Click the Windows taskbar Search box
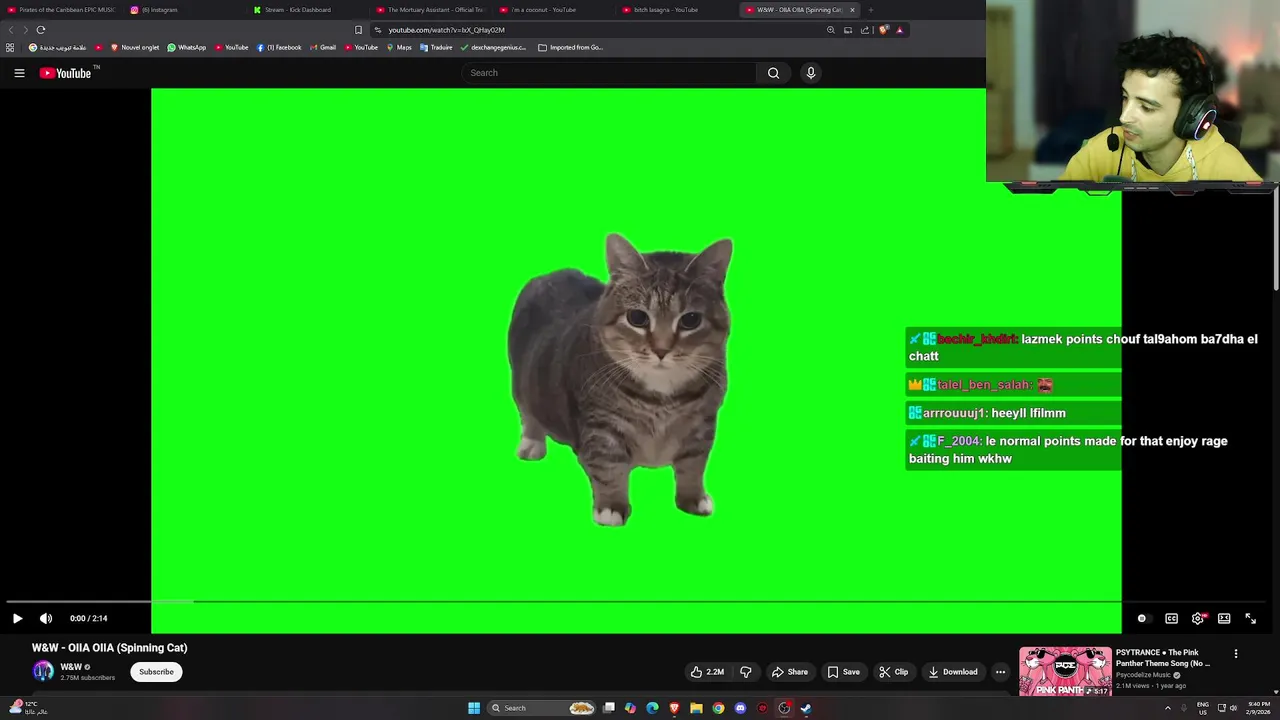This screenshot has height=720, width=1280. [543, 708]
